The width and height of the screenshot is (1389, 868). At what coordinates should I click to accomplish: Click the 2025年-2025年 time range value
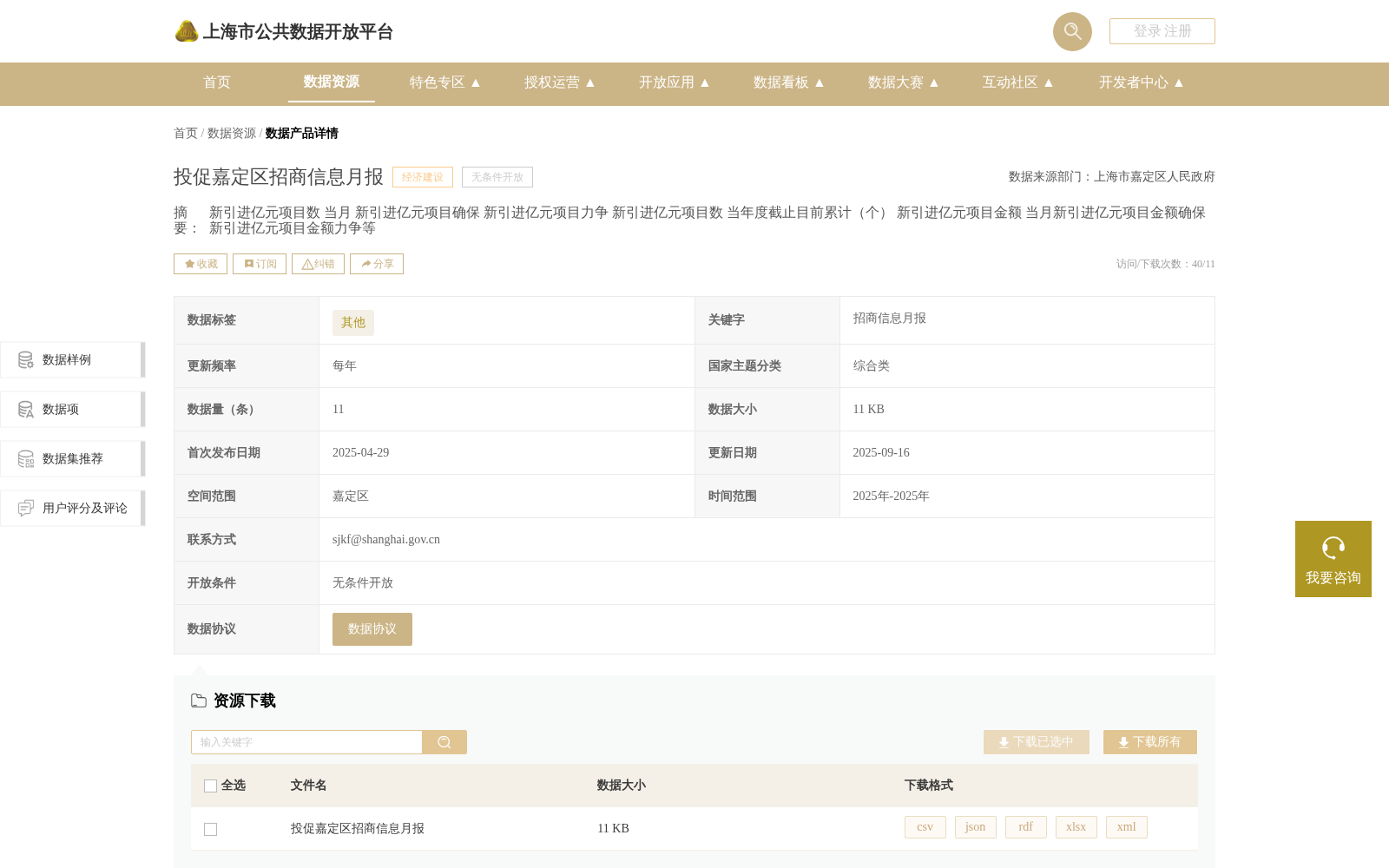(891, 496)
